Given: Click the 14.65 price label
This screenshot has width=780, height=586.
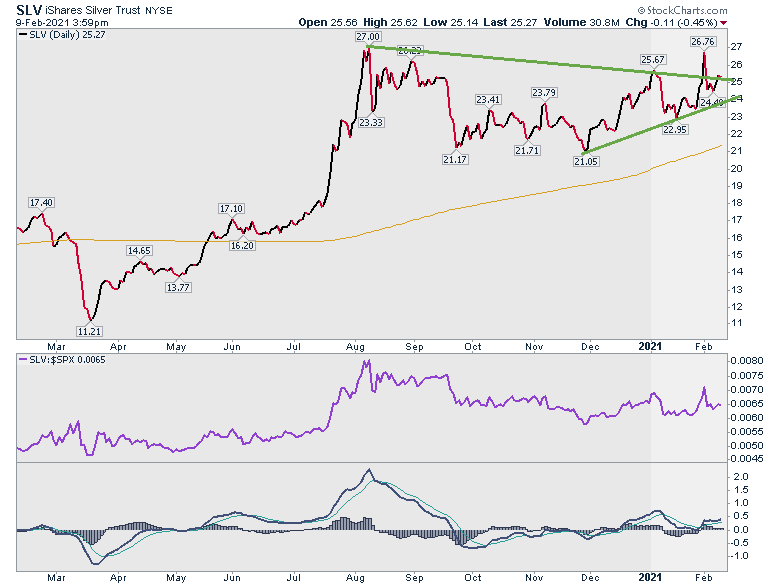Looking at the screenshot, I should [x=139, y=251].
